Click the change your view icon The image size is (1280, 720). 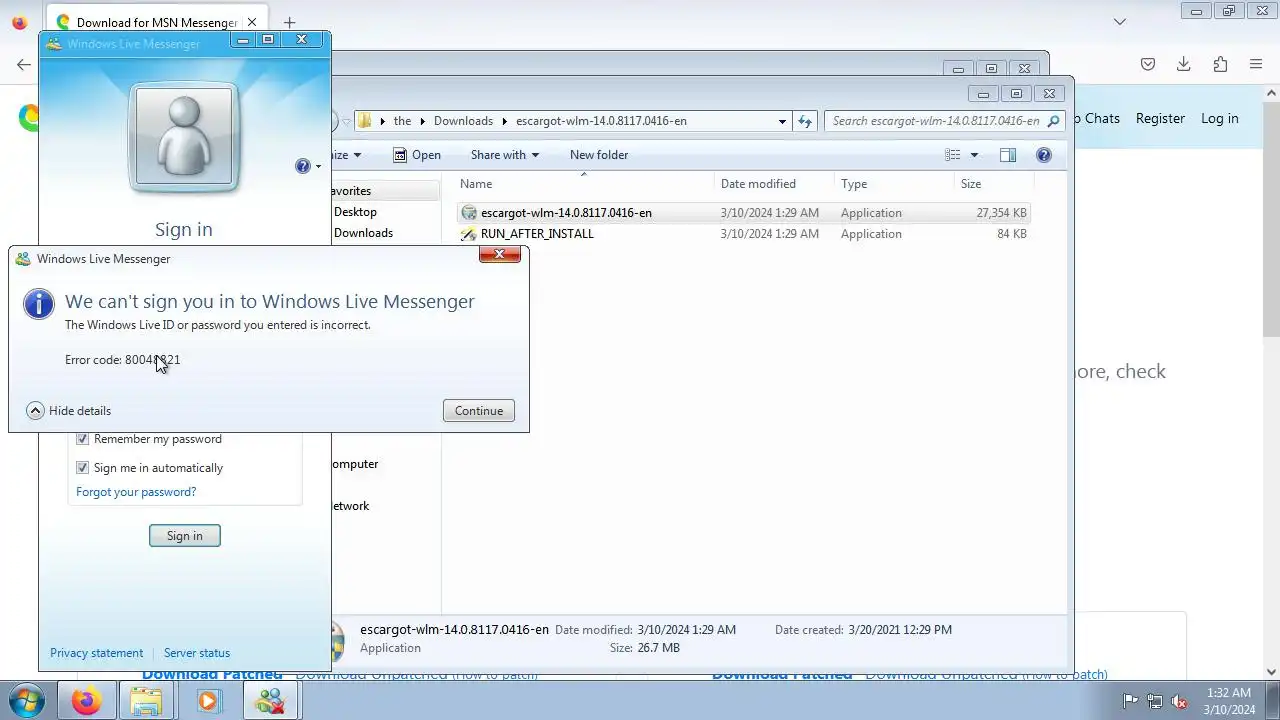click(953, 155)
